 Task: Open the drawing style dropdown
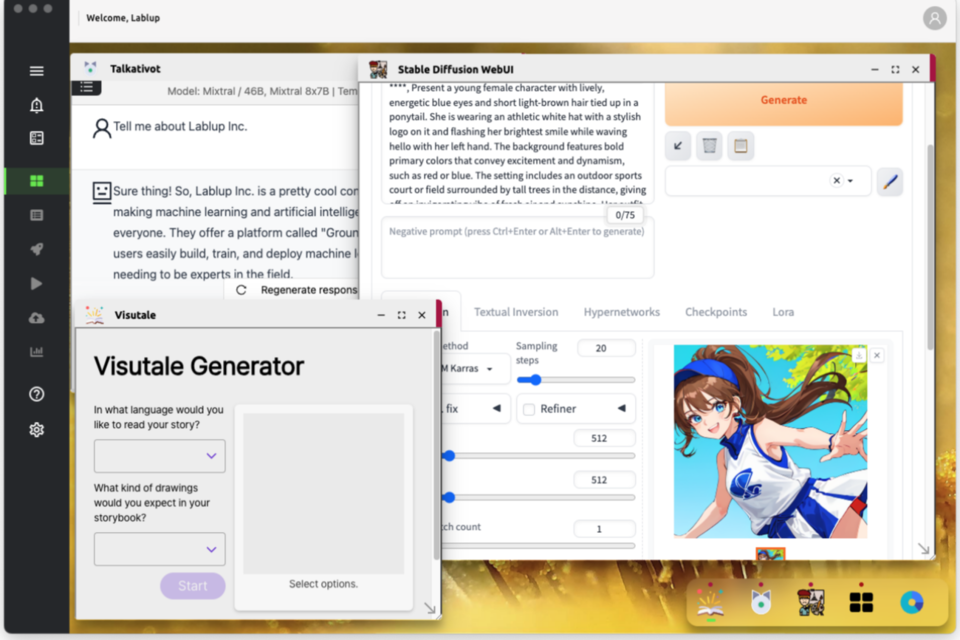click(x=160, y=549)
